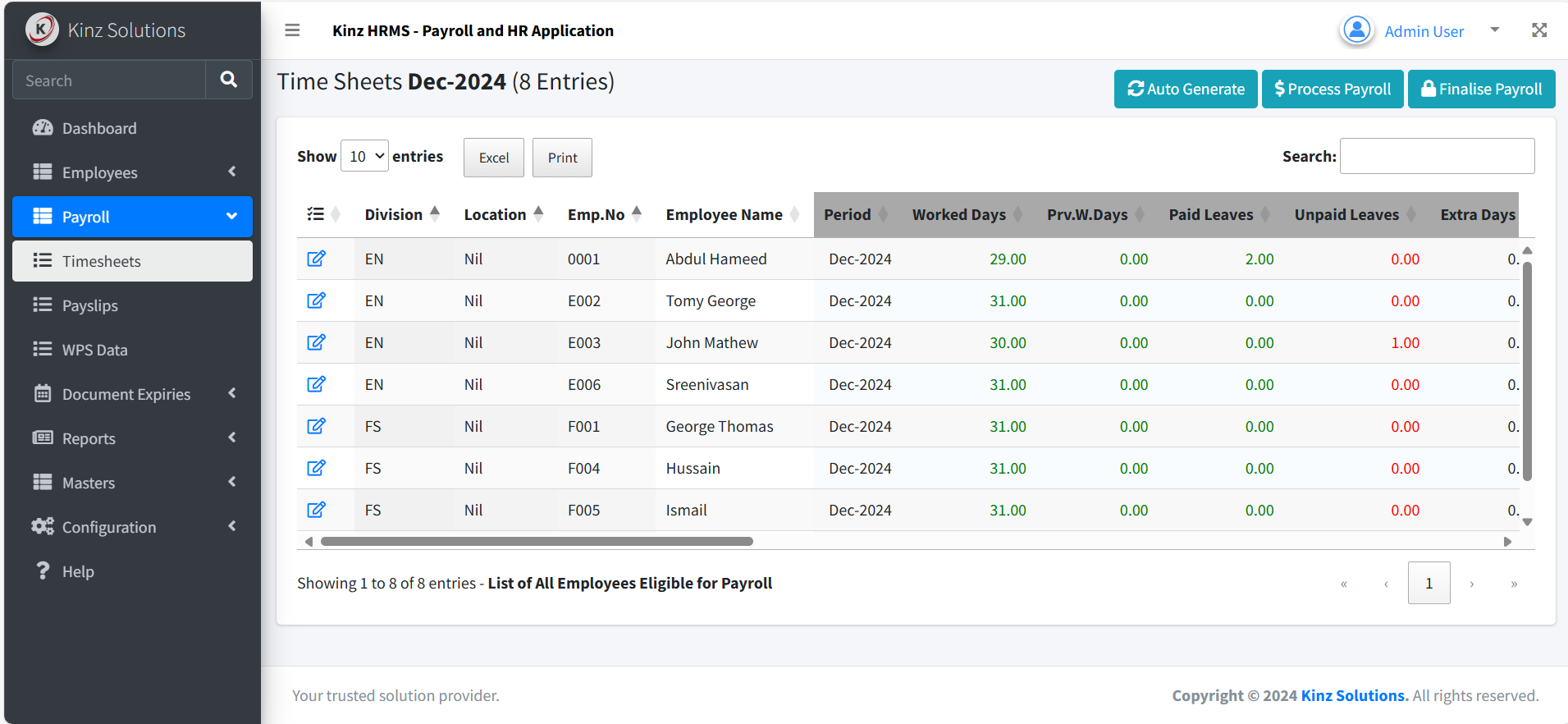The height and width of the screenshot is (724, 1568).
Task: Open the Kinz Solutions footer link
Action: tap(1355, 695)
